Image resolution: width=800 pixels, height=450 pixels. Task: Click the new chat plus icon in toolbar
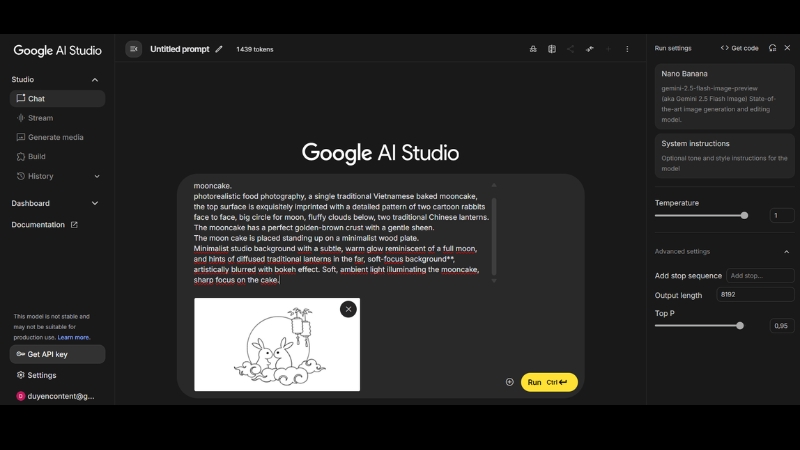[608, 49]
